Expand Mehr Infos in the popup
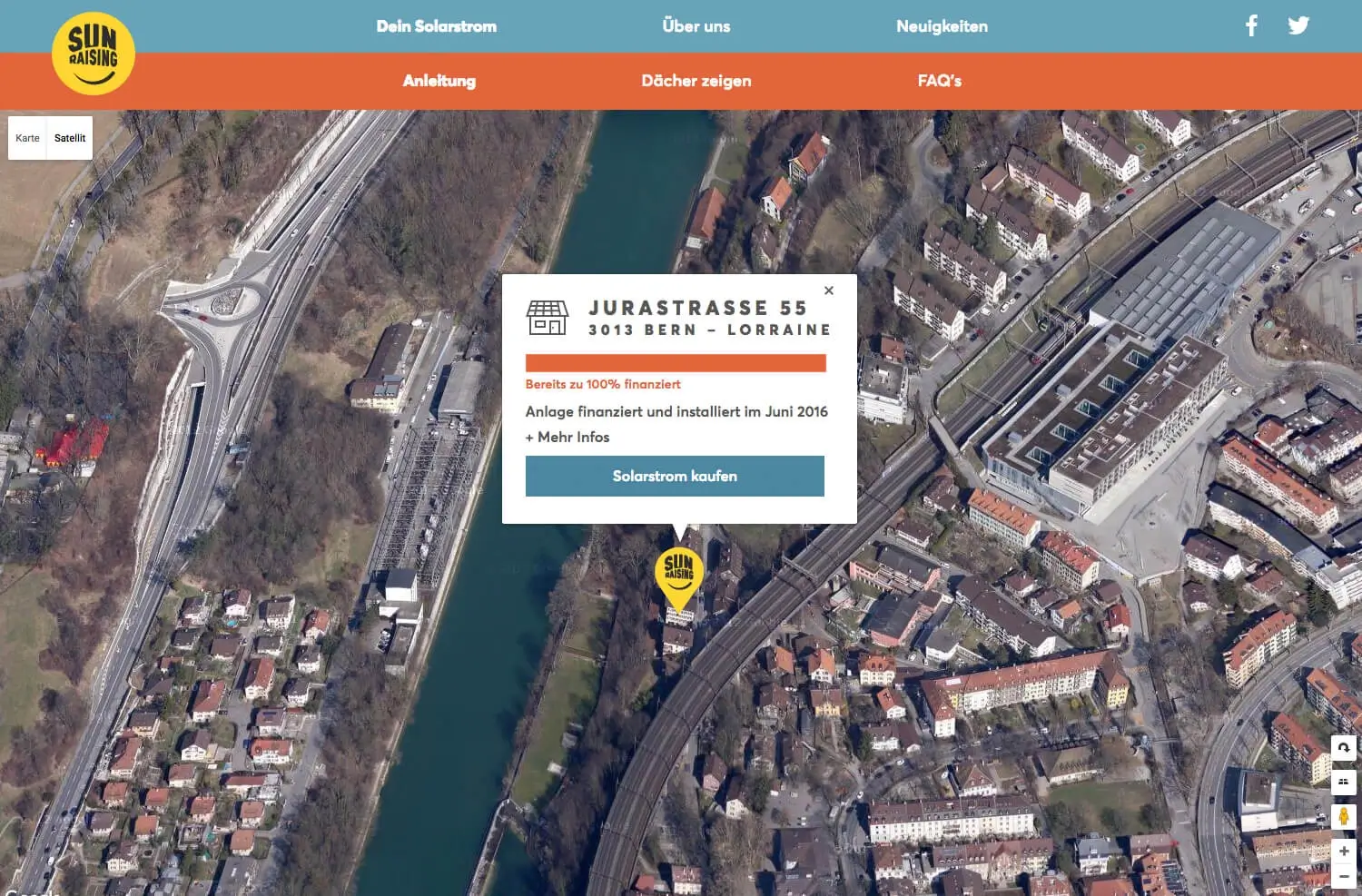Image resolution: width=1362 pixels, height=896 pixels. [567, 437]
